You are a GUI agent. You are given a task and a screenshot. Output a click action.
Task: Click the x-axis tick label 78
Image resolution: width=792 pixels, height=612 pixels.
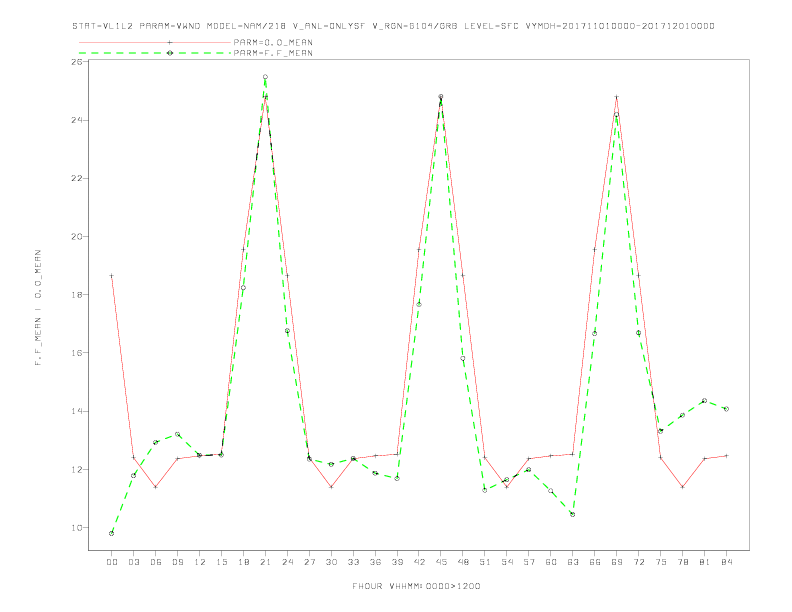coord(682,562)
